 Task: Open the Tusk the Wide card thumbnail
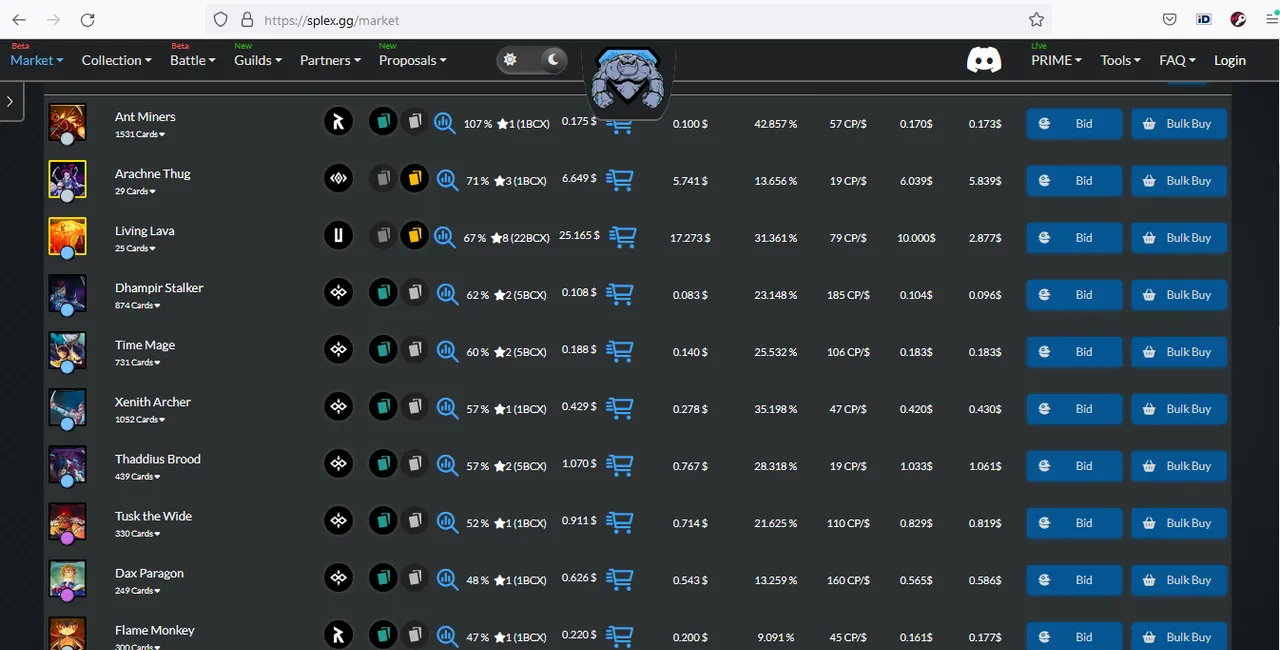pos(67,521)
